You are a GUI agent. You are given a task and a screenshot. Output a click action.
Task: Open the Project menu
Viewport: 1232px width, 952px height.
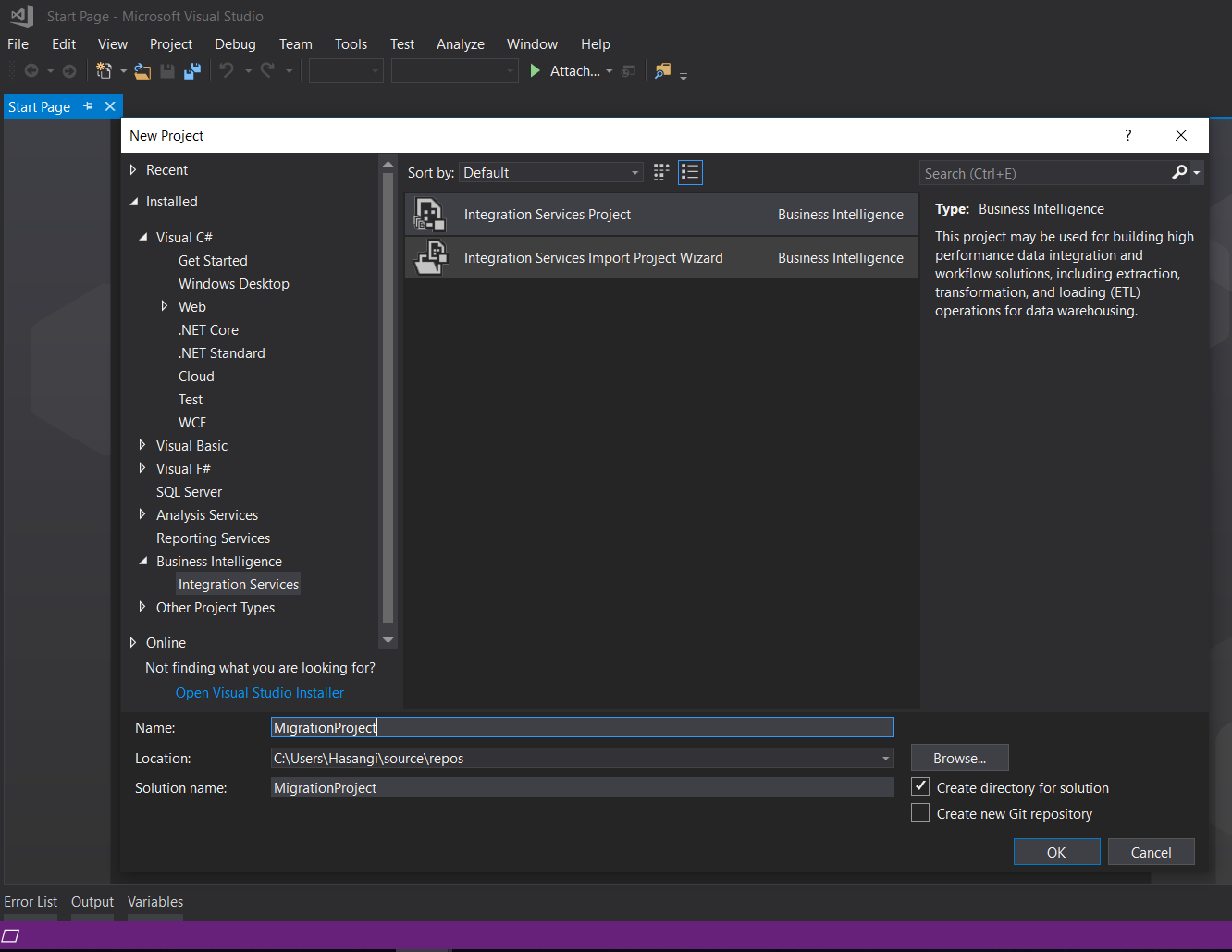[171, 44]
